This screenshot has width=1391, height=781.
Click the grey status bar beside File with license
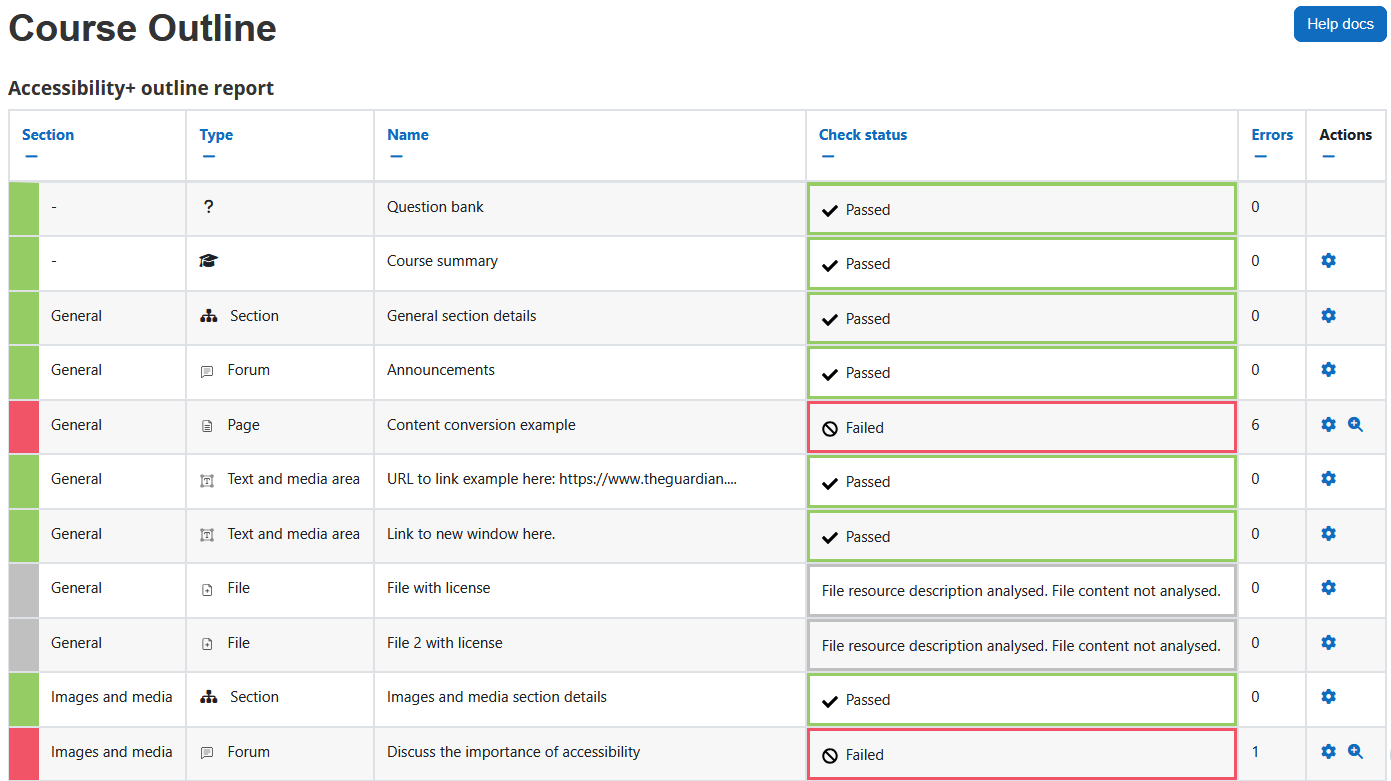pyautogui.click(x=24, y=590)
